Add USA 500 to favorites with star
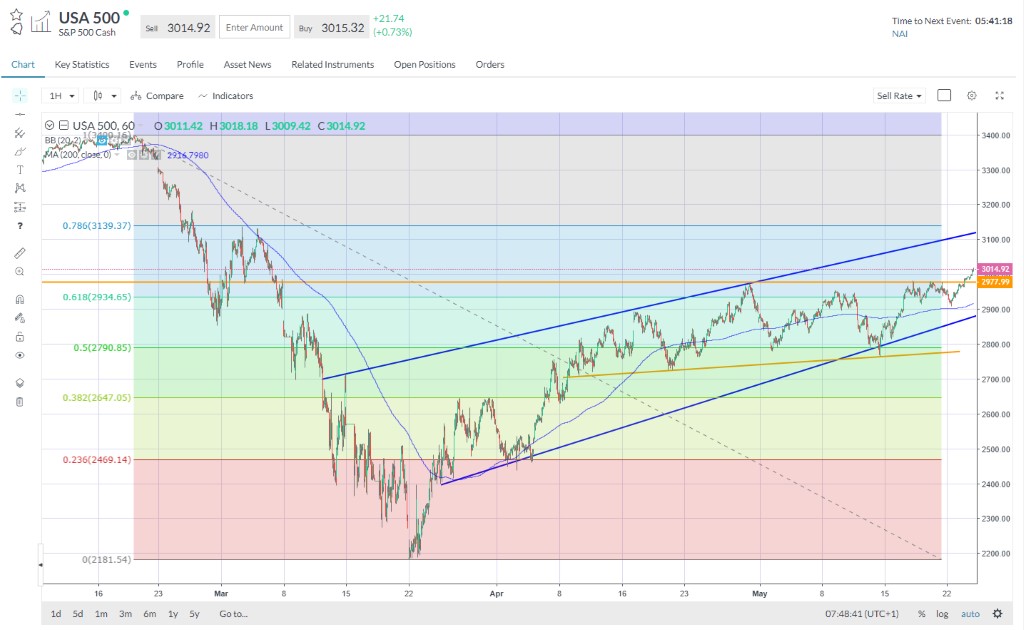Viewport: 1024px width, 630px height. tap(16, 17)
